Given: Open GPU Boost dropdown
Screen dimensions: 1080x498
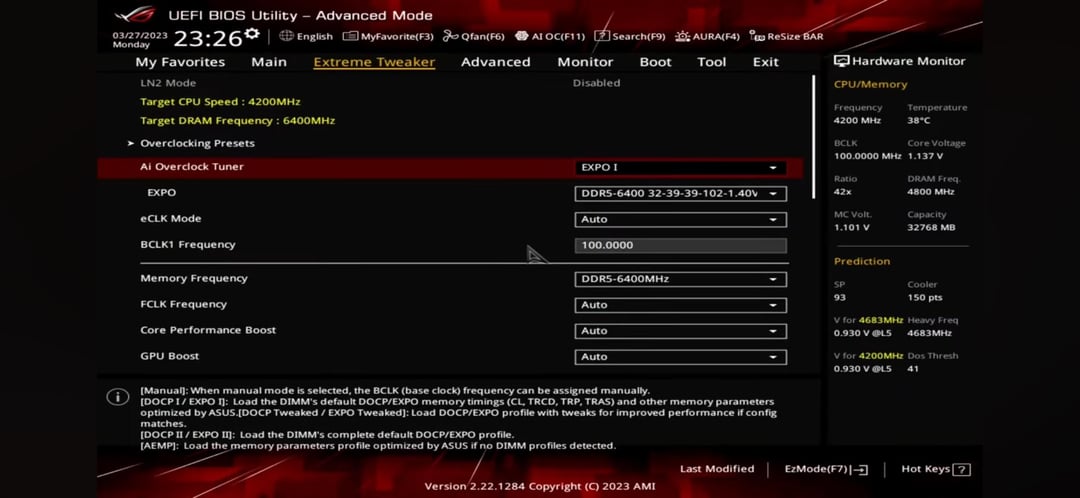Looking at the screenshot, I should pos(680,357).
